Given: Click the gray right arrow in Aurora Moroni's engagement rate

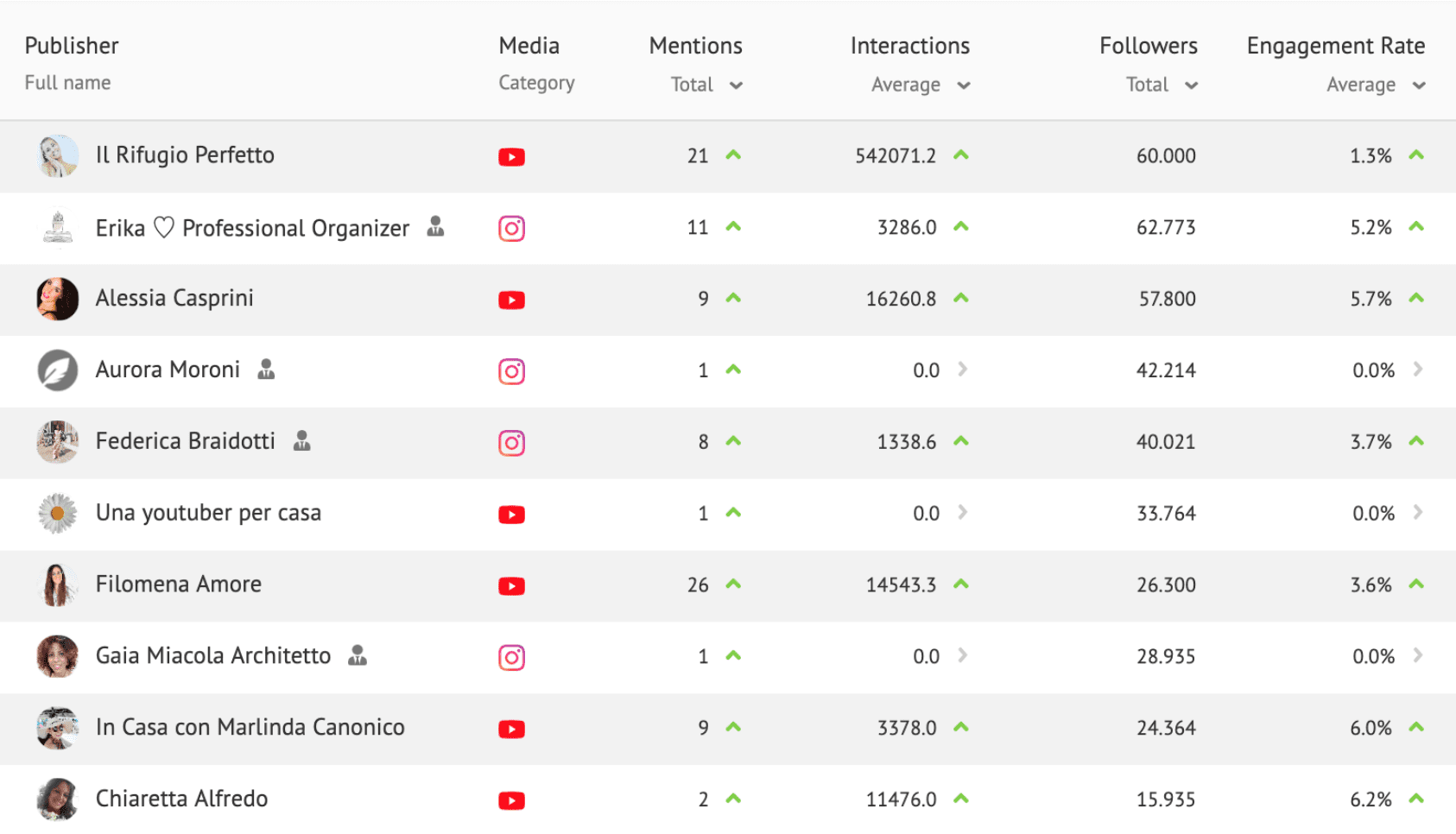Looking at the screenshot, I should (x=1417, y=370).
